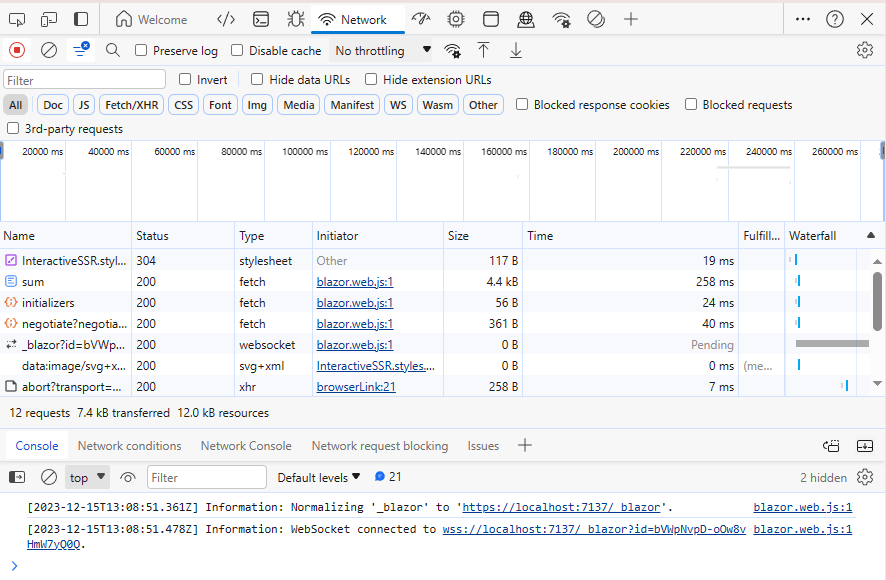This screenshot has height=580, width=886.
Task: Clear the network log
Action: 49,51
